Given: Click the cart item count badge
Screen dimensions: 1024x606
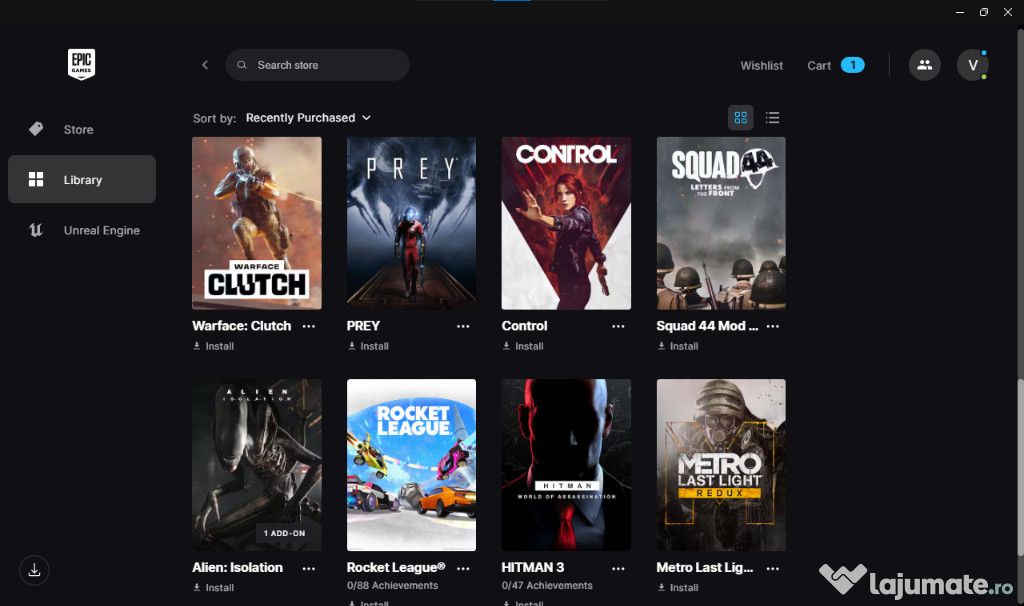Looking at the screenshot, I should coord(852,65).
